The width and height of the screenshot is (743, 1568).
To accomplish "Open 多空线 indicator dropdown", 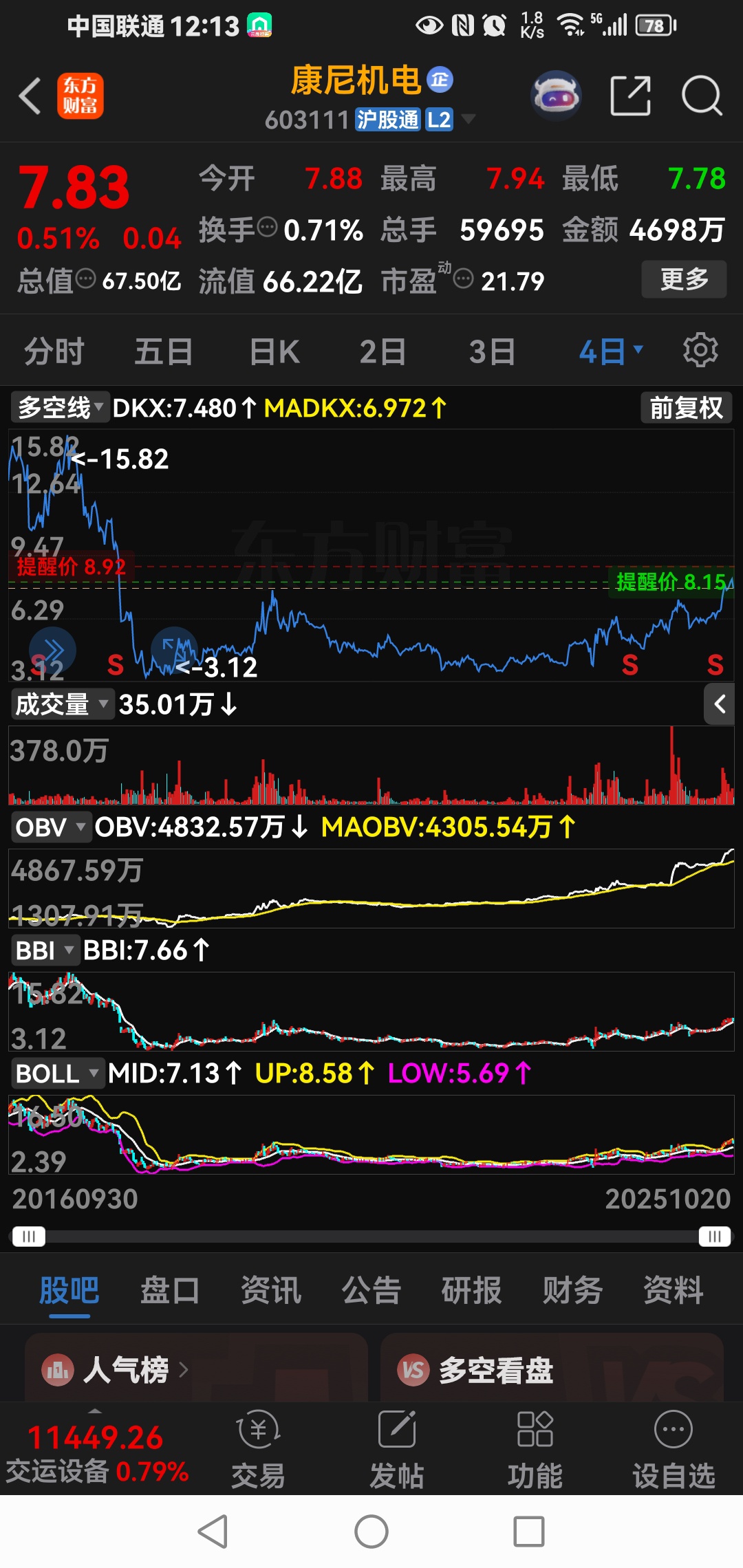I will click(x=61, y=408).
